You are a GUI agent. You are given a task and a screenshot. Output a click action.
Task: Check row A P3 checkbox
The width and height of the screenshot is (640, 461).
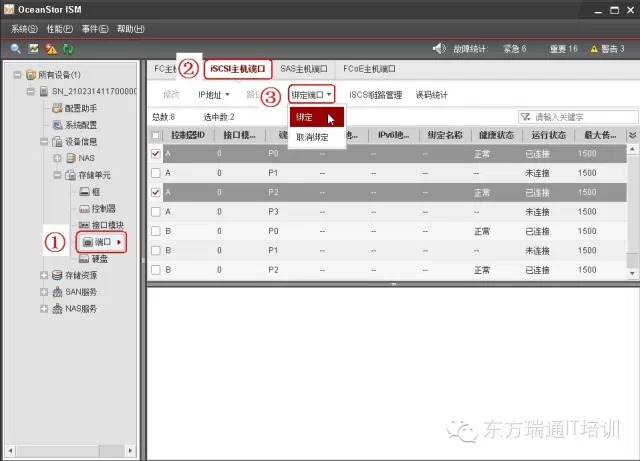[x=156, y=212]
